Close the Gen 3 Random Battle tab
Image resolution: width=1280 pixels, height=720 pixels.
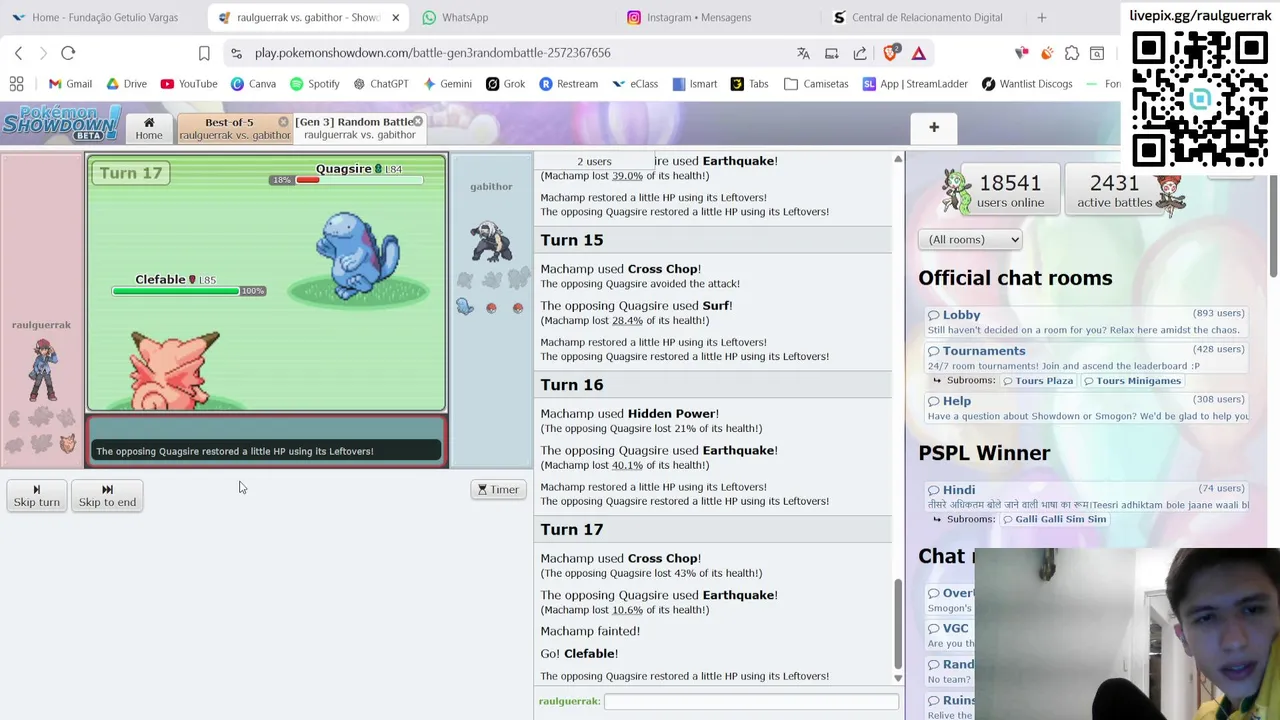pos(417,122)
